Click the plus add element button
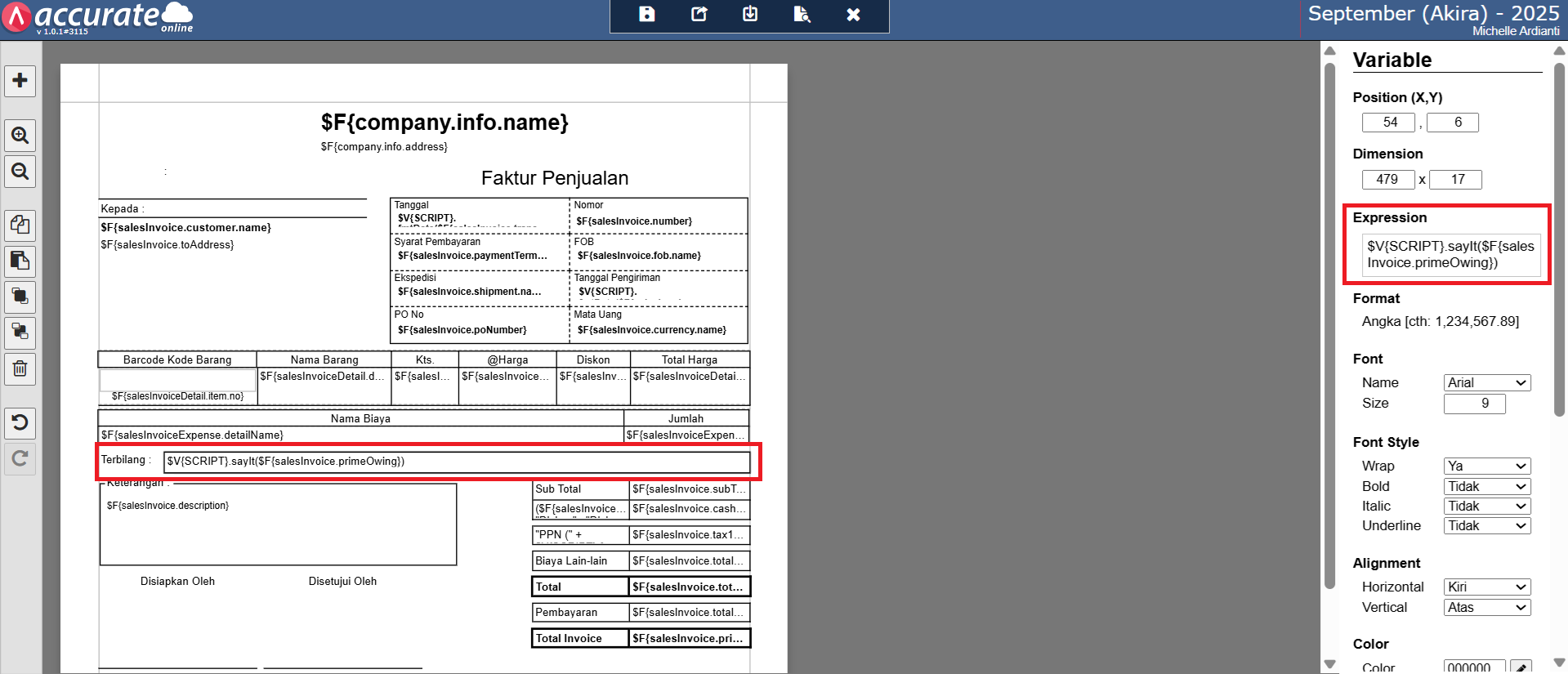This screenshot has height=674, width=1568. [x=20, y=81]
